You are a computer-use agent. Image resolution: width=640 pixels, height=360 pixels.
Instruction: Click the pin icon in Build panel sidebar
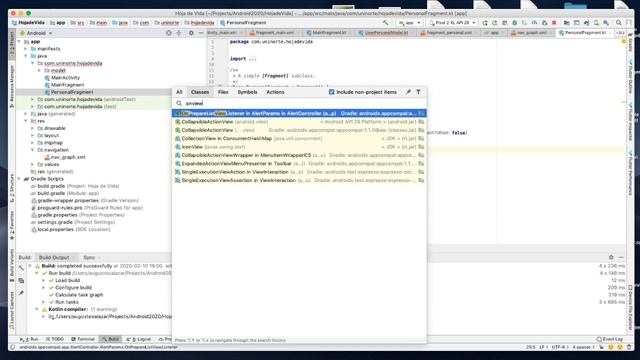pos(21,293)
